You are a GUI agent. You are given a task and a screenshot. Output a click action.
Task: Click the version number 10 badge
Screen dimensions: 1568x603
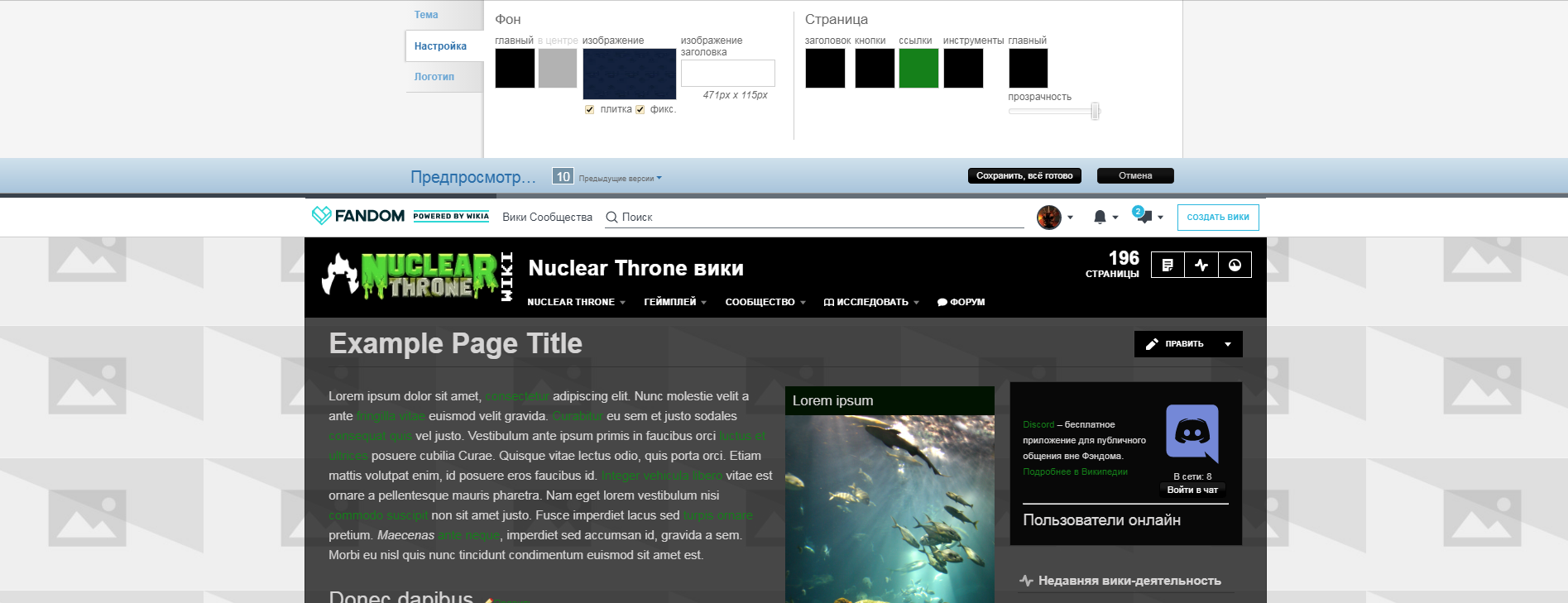563,176
